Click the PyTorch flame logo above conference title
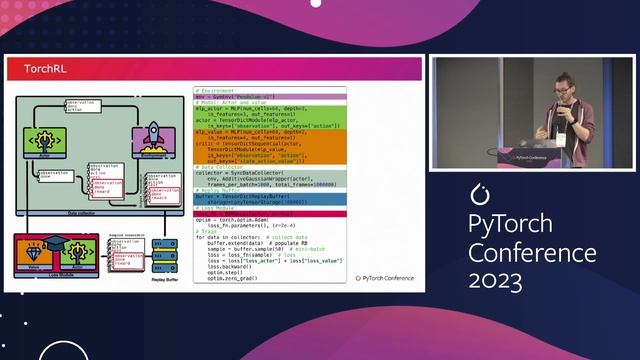640x360 pixels. click(480, 194)
